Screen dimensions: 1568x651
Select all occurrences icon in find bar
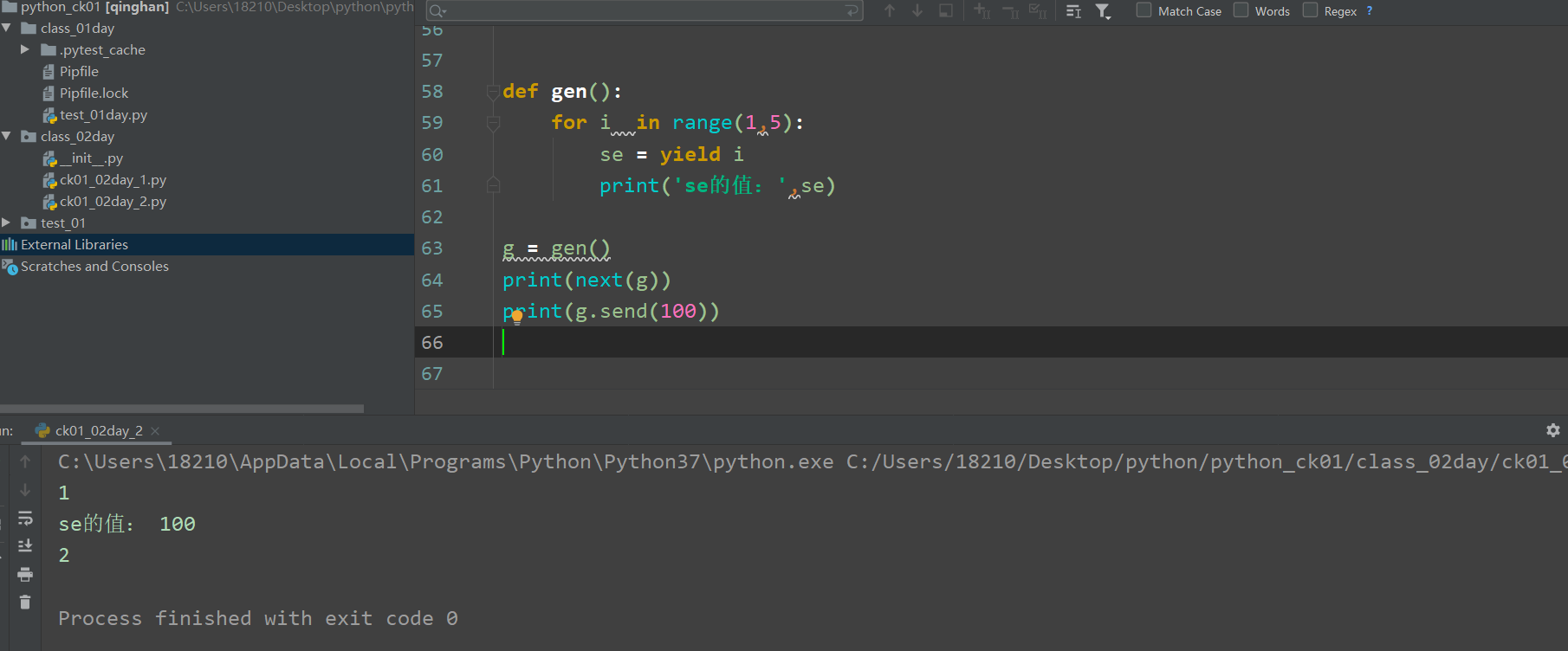pyautogui.click(x=1038, y=10)
